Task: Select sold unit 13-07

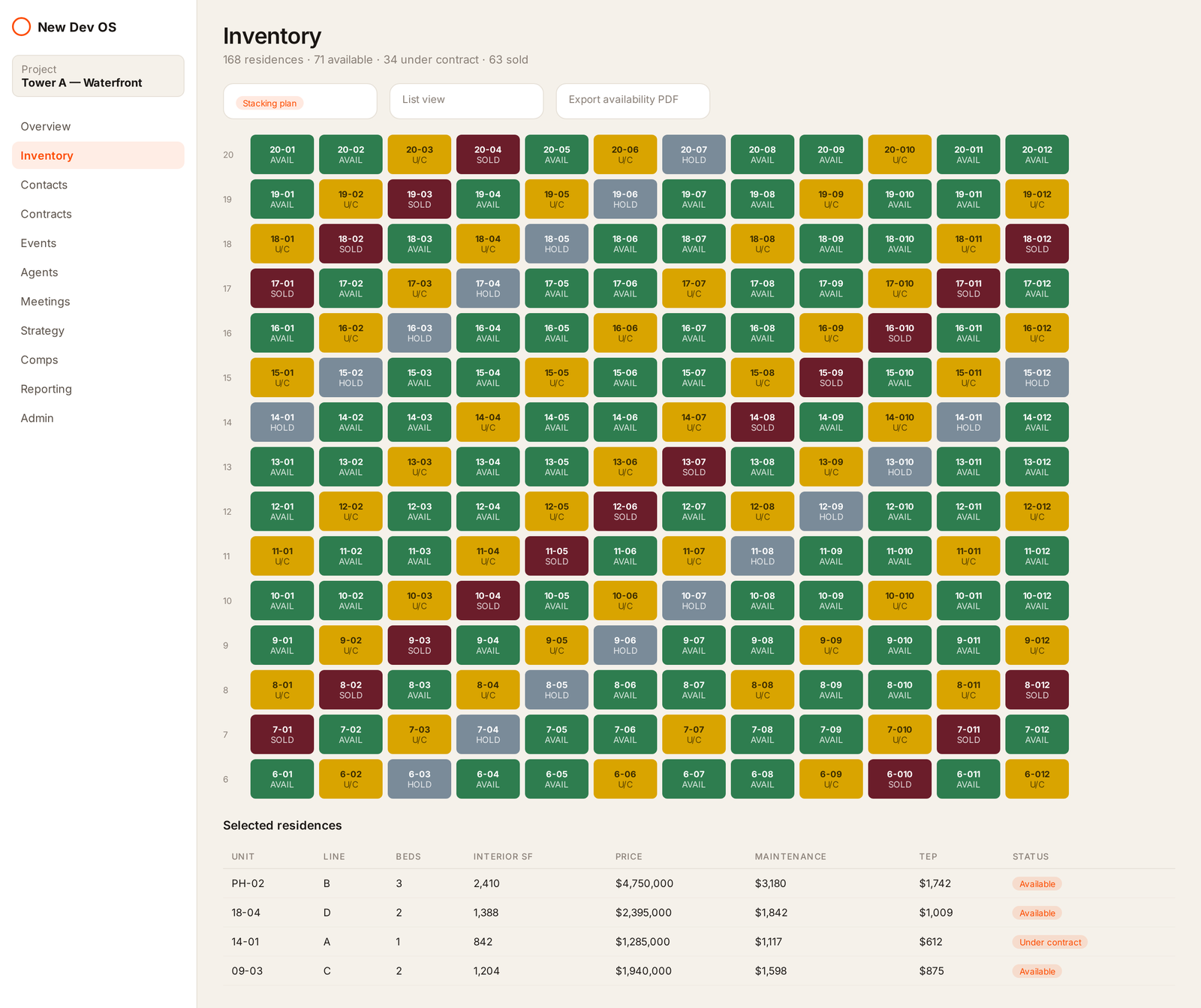Action: pos(694,467)
